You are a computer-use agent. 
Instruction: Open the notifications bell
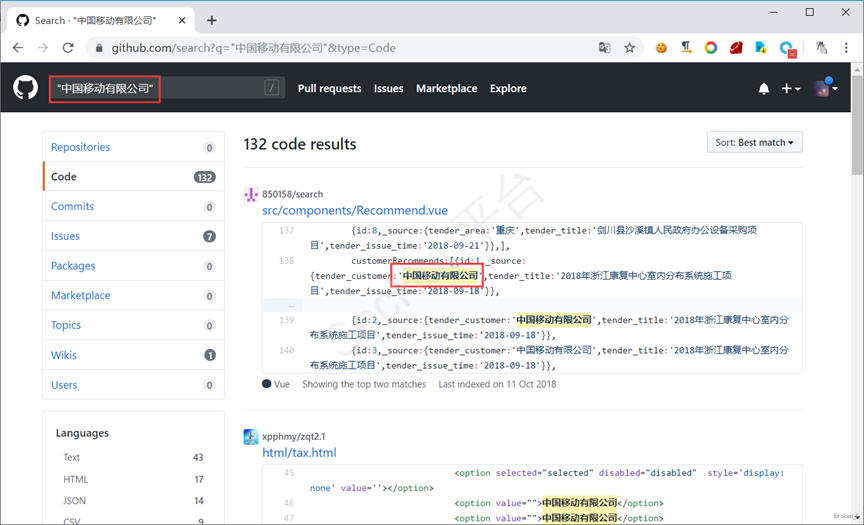[764, 89]
